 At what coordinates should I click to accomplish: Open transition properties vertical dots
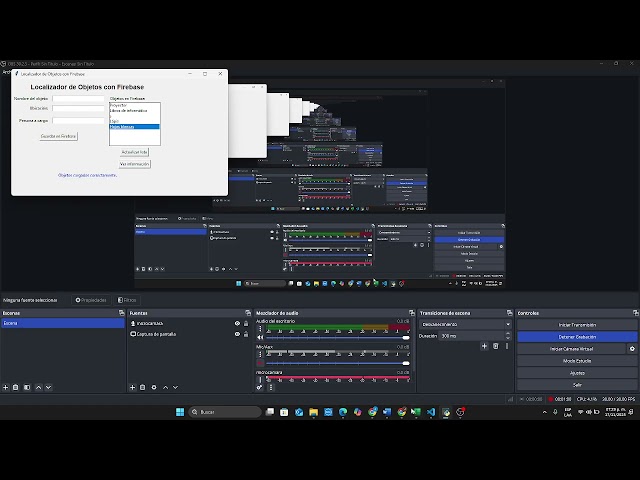507,346
